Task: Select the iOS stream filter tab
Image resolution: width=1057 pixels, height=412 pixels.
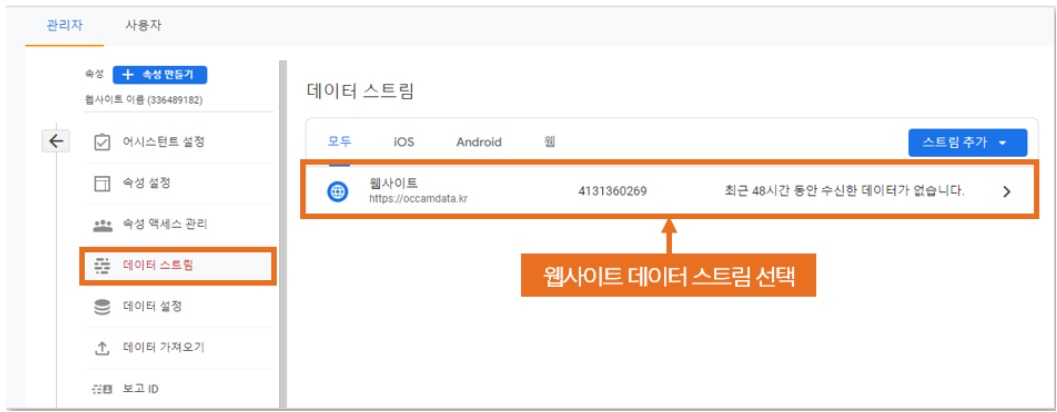Action: (x=404, y=142)
